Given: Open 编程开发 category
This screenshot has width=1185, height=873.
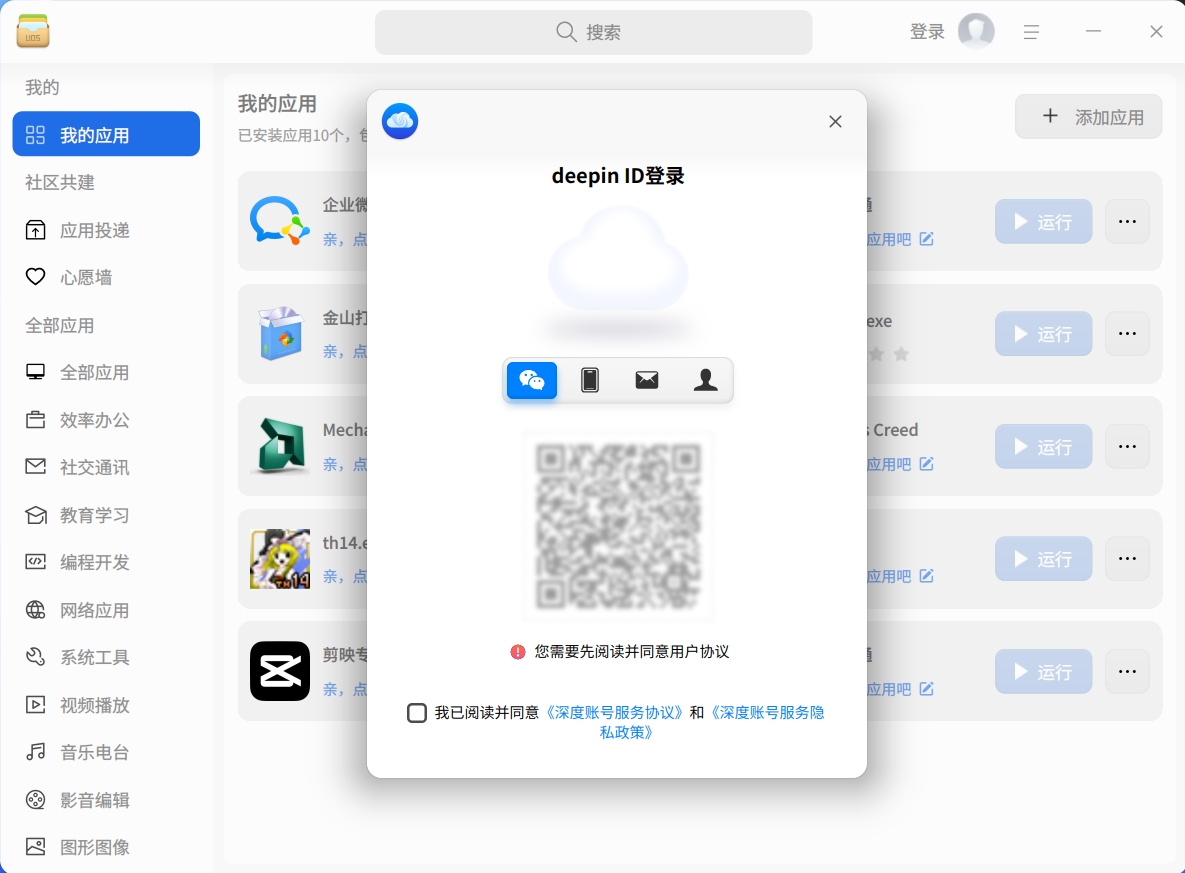Looking at the screenshot, I should (106, 562).
